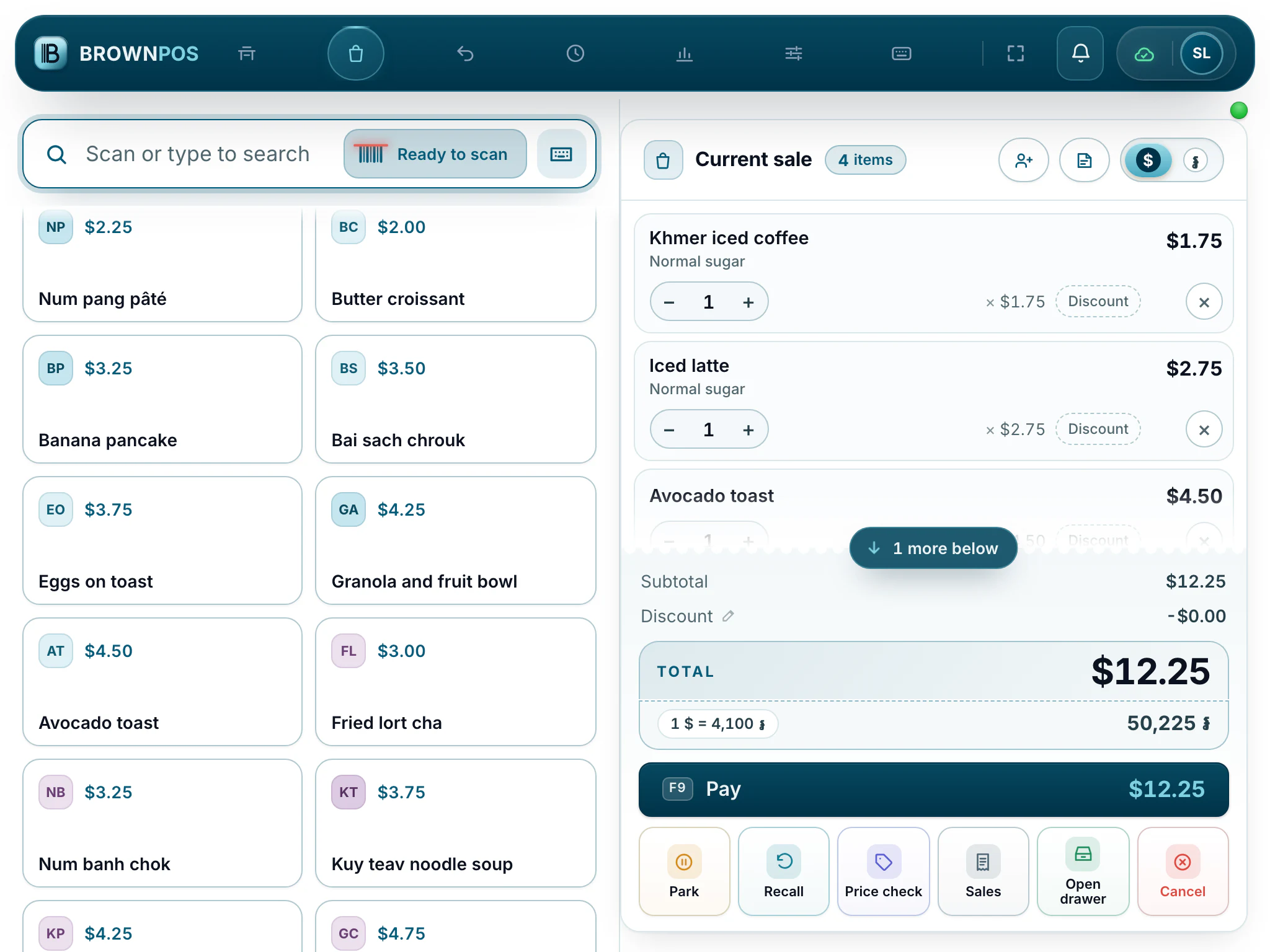Add Bai sach chrouk product card
Screen dimensions: 1270x952
pos(456,399)
